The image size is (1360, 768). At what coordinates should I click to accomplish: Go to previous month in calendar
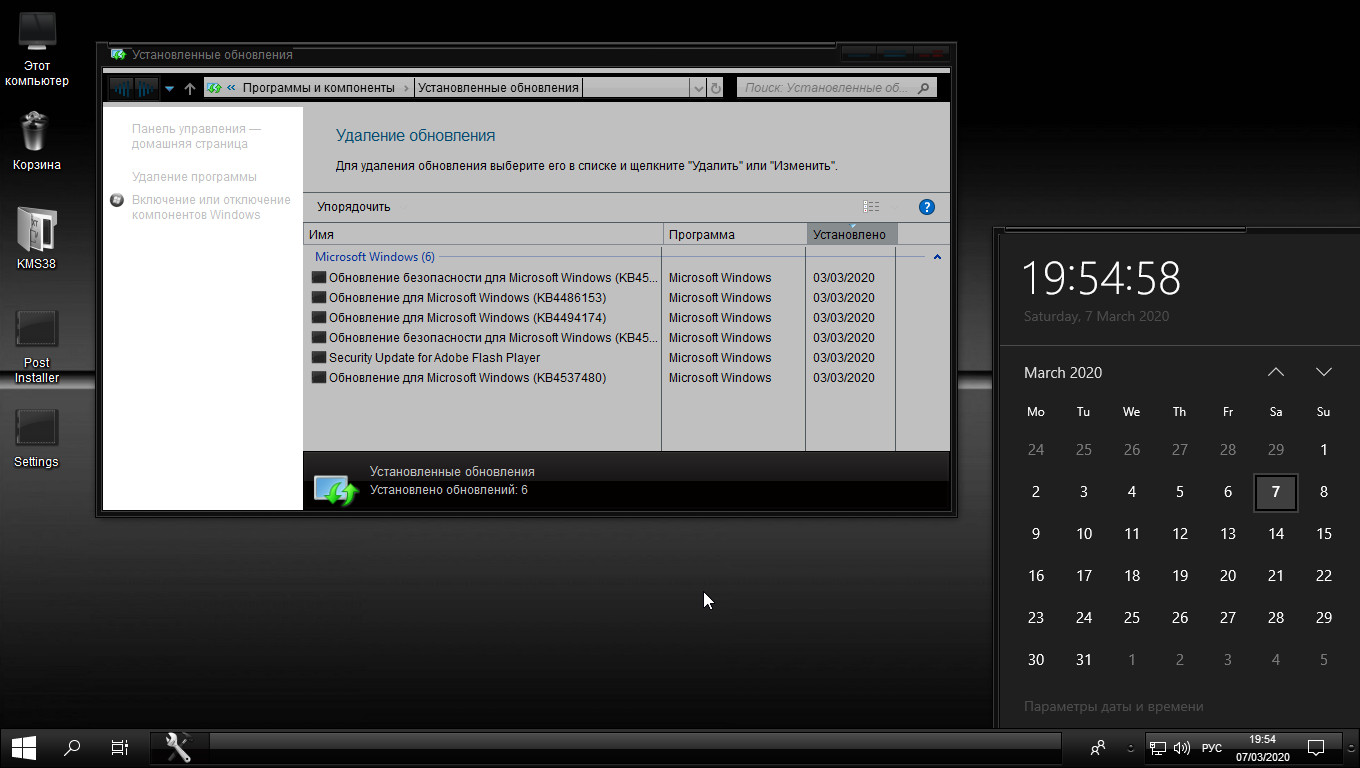click(x=1276, y=372)
